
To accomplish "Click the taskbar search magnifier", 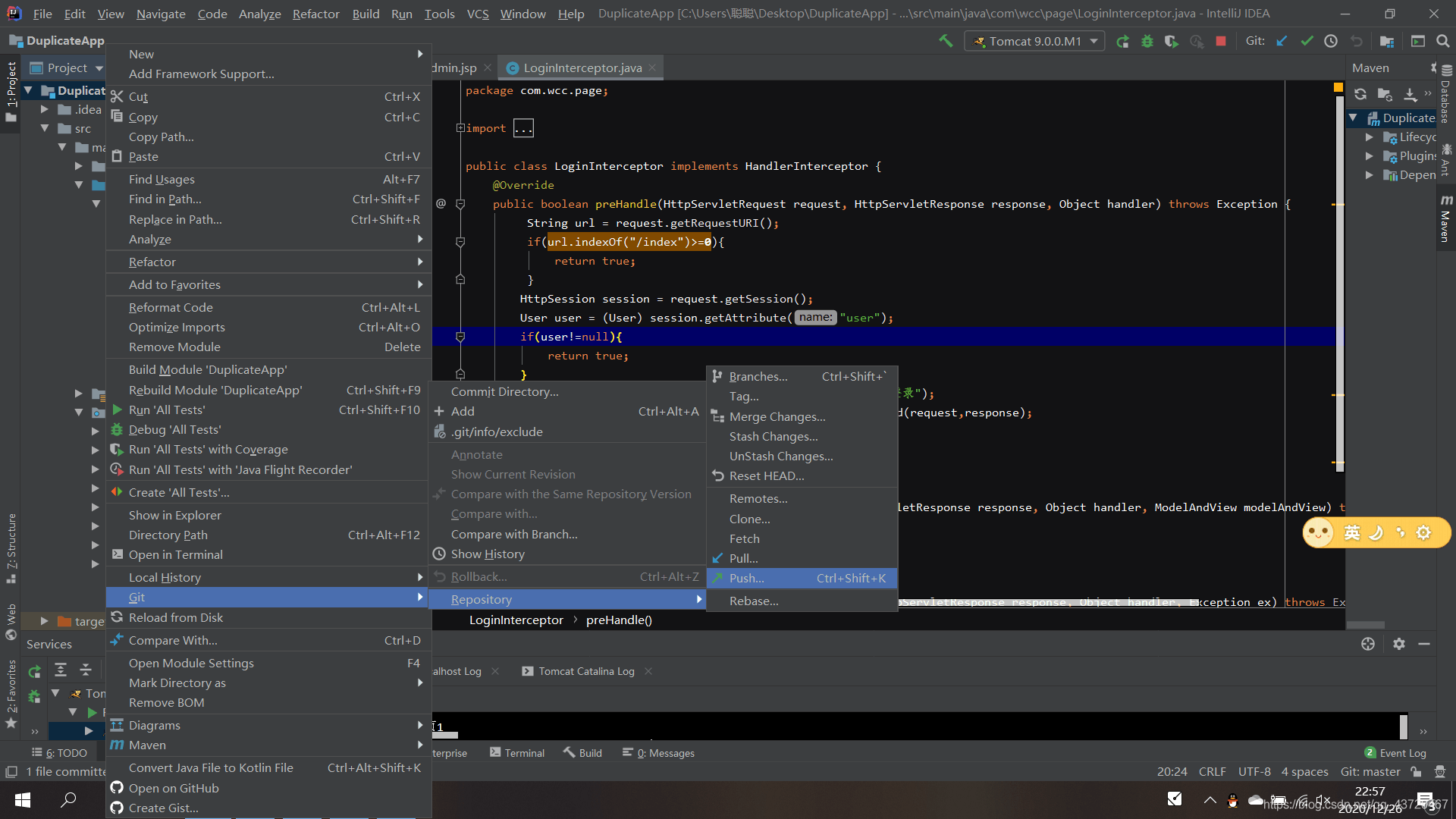I will 68,800.
